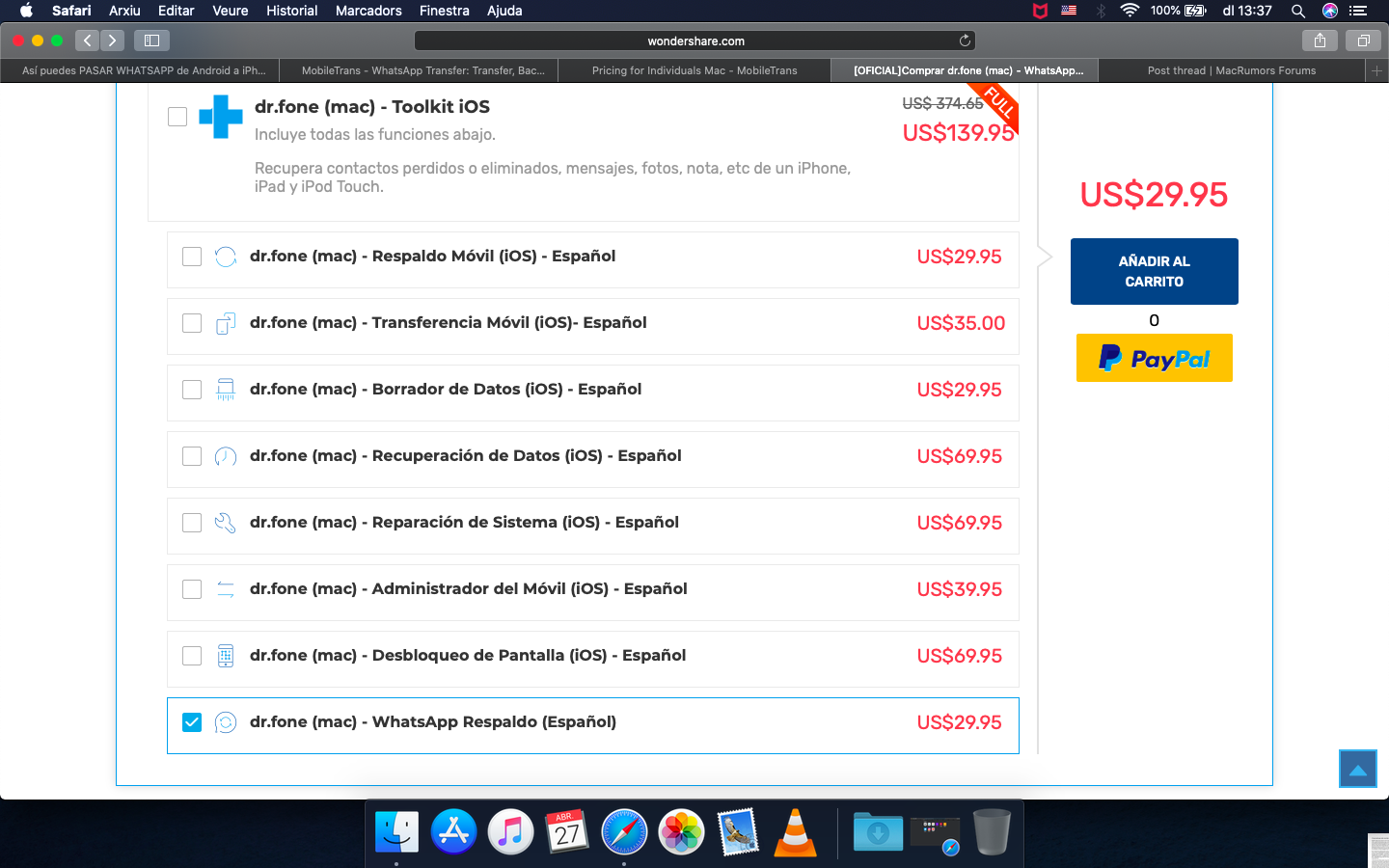Open Spotlight search in menu bar
The width and height of the screenshot is (1389, 868).
(x=1298, y=11)
